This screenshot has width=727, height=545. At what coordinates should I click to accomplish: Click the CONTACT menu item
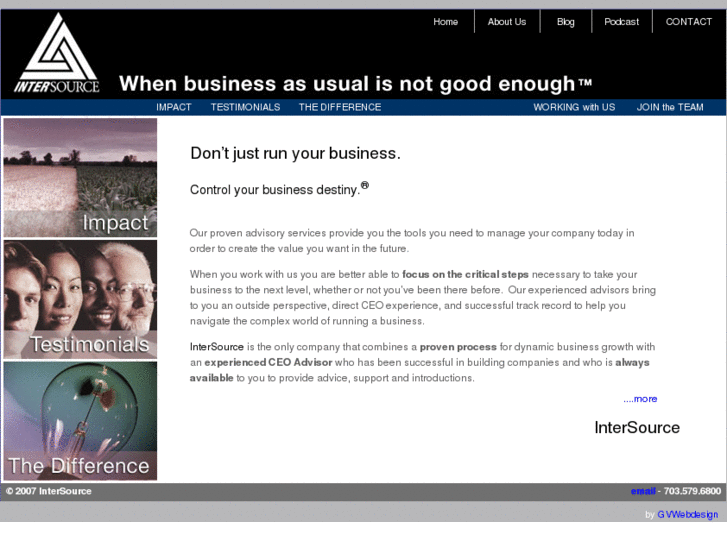689,22
